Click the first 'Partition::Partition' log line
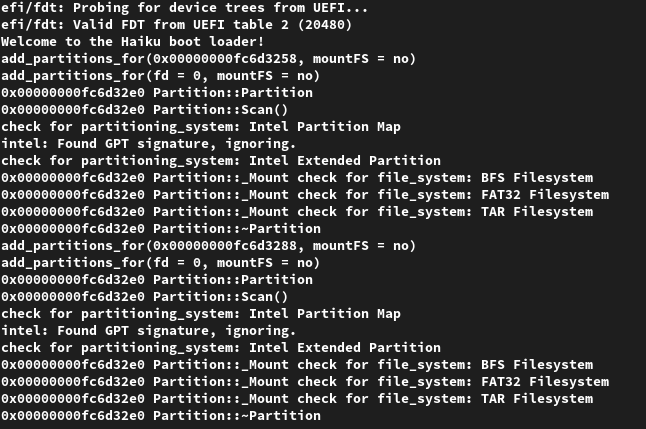 coord(157,93)
